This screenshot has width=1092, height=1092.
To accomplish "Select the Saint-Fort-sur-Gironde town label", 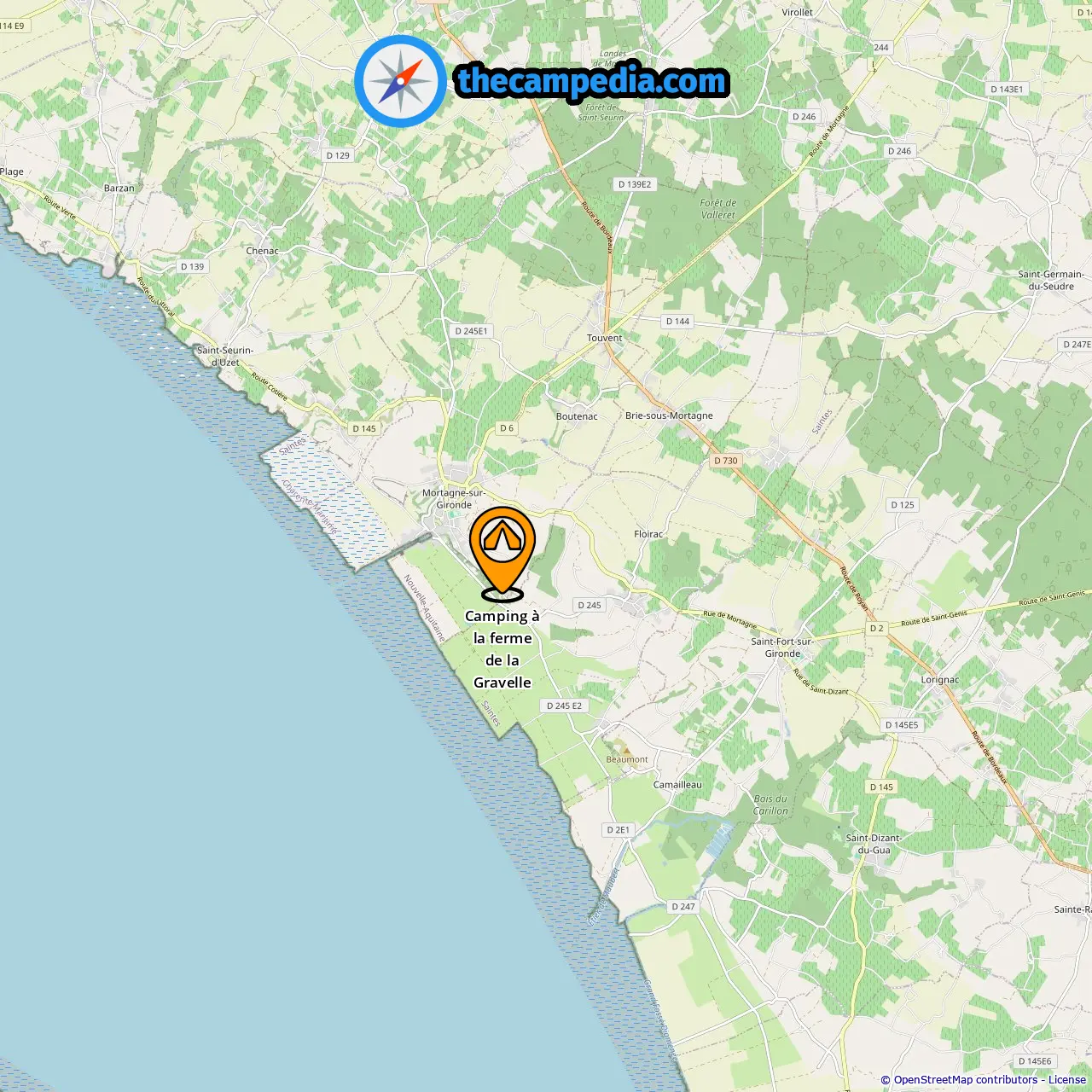I will (782, 648).
